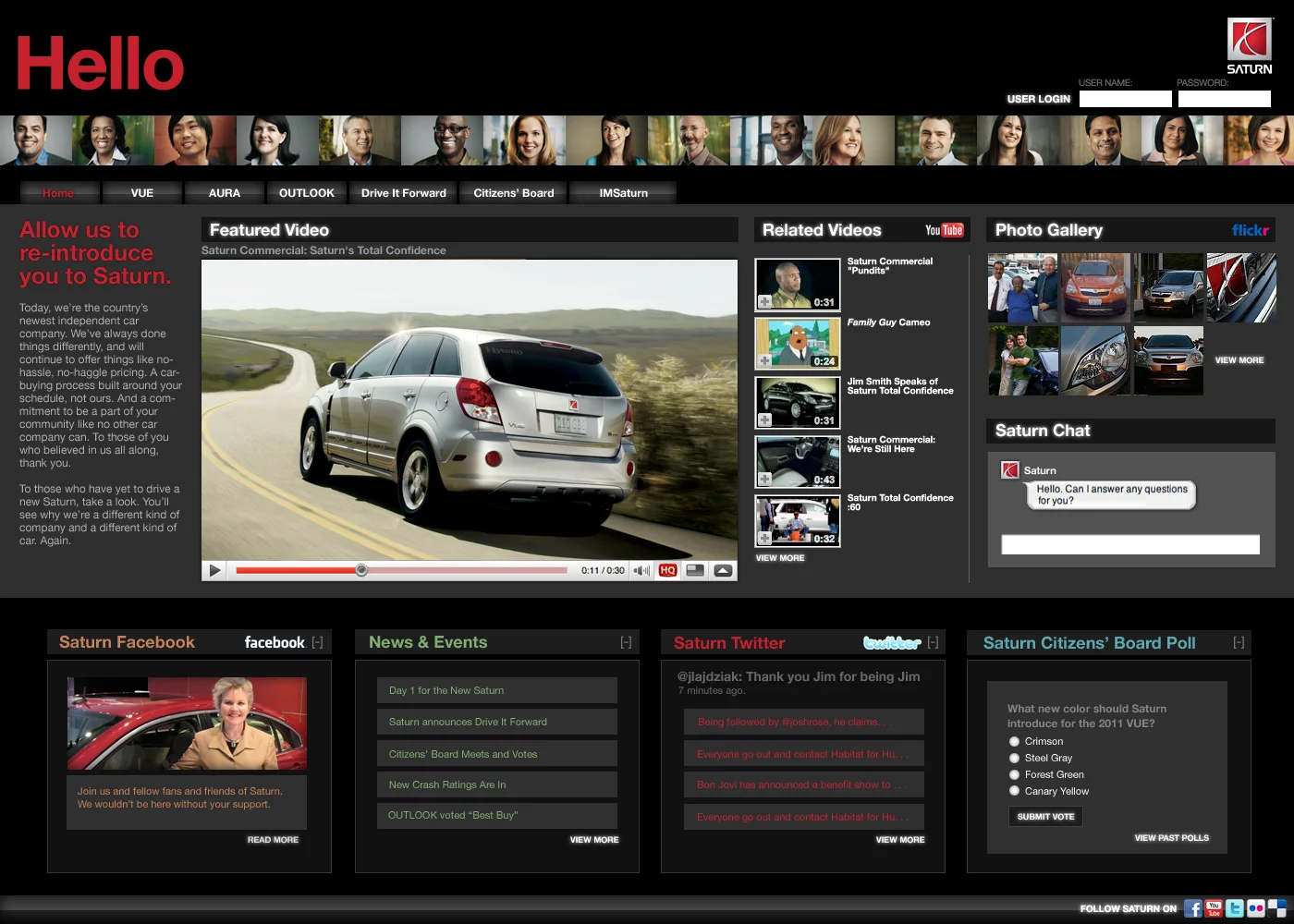Open the VUE tab

coord(142,192)
